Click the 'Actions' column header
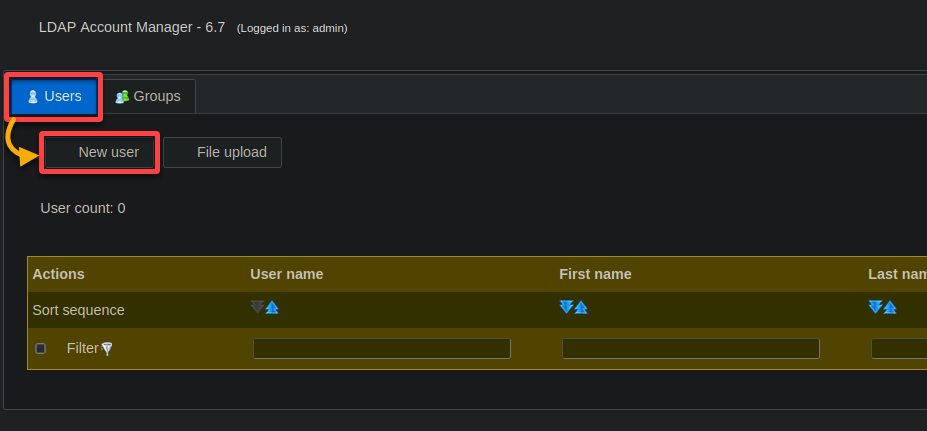Image resolution: width=927 pixels, height=431 pixels. pos(59,274)
